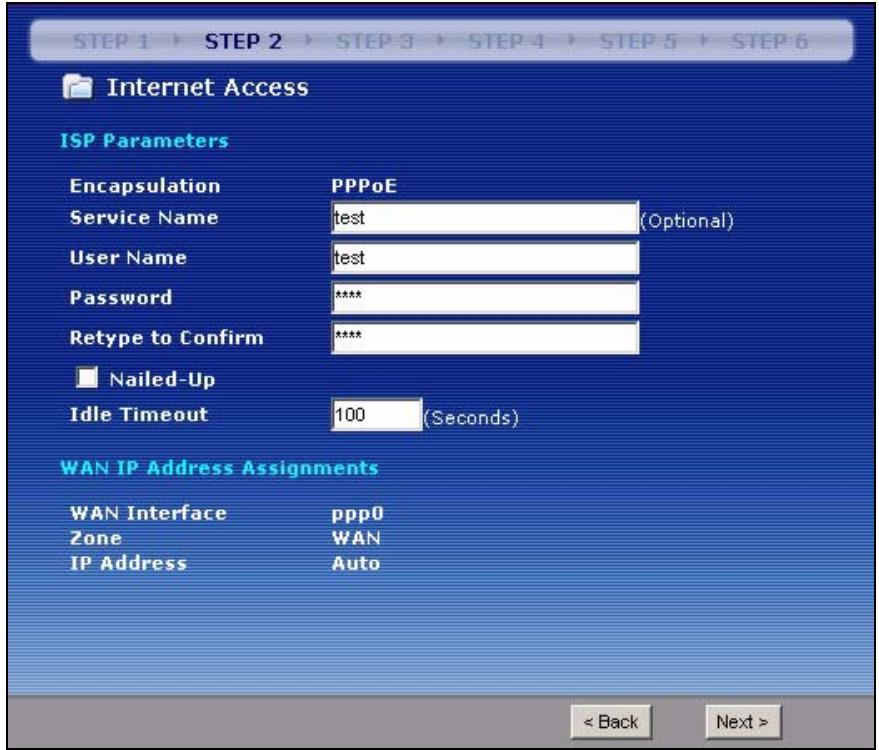Viewport: 879px width, 750px height.
Task: Click the Service Name label
Action: (x=144, y=217)
